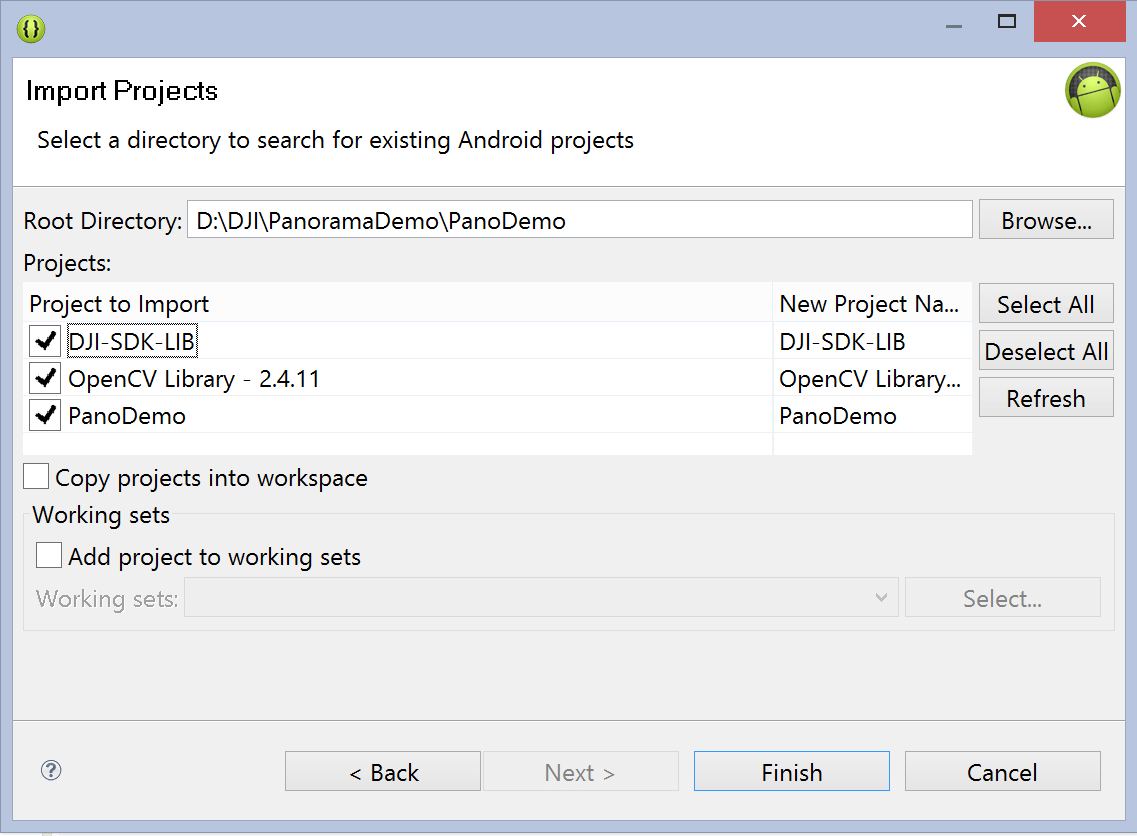Open the Working sets dropdown
Image resolution: width=1137 pixels, height=836 pixels.
[540, 598]
